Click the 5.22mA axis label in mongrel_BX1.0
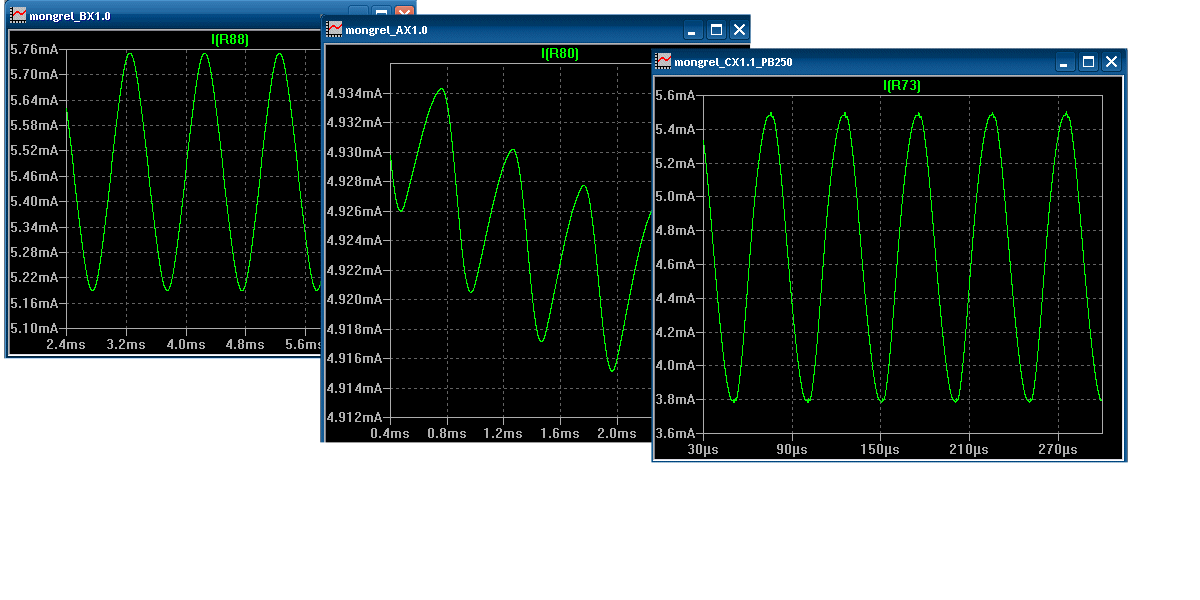This screenshot has height=600, width=1200. pos(33,277)
